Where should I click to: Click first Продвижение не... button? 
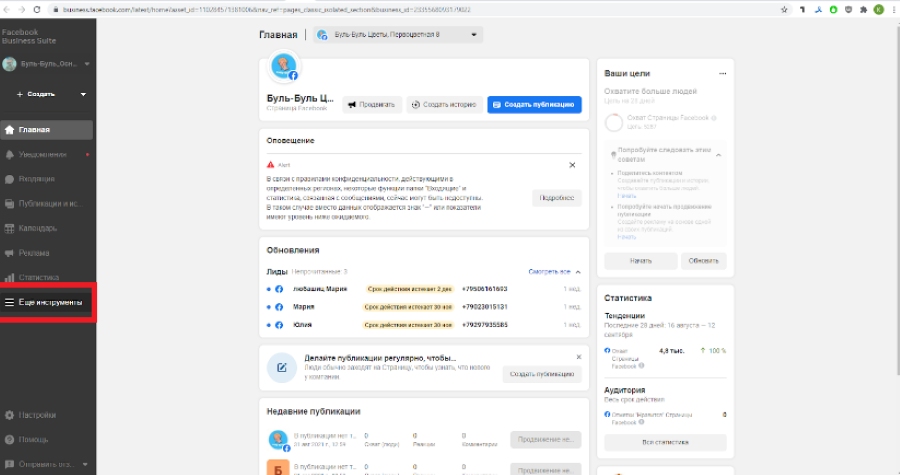545,439
